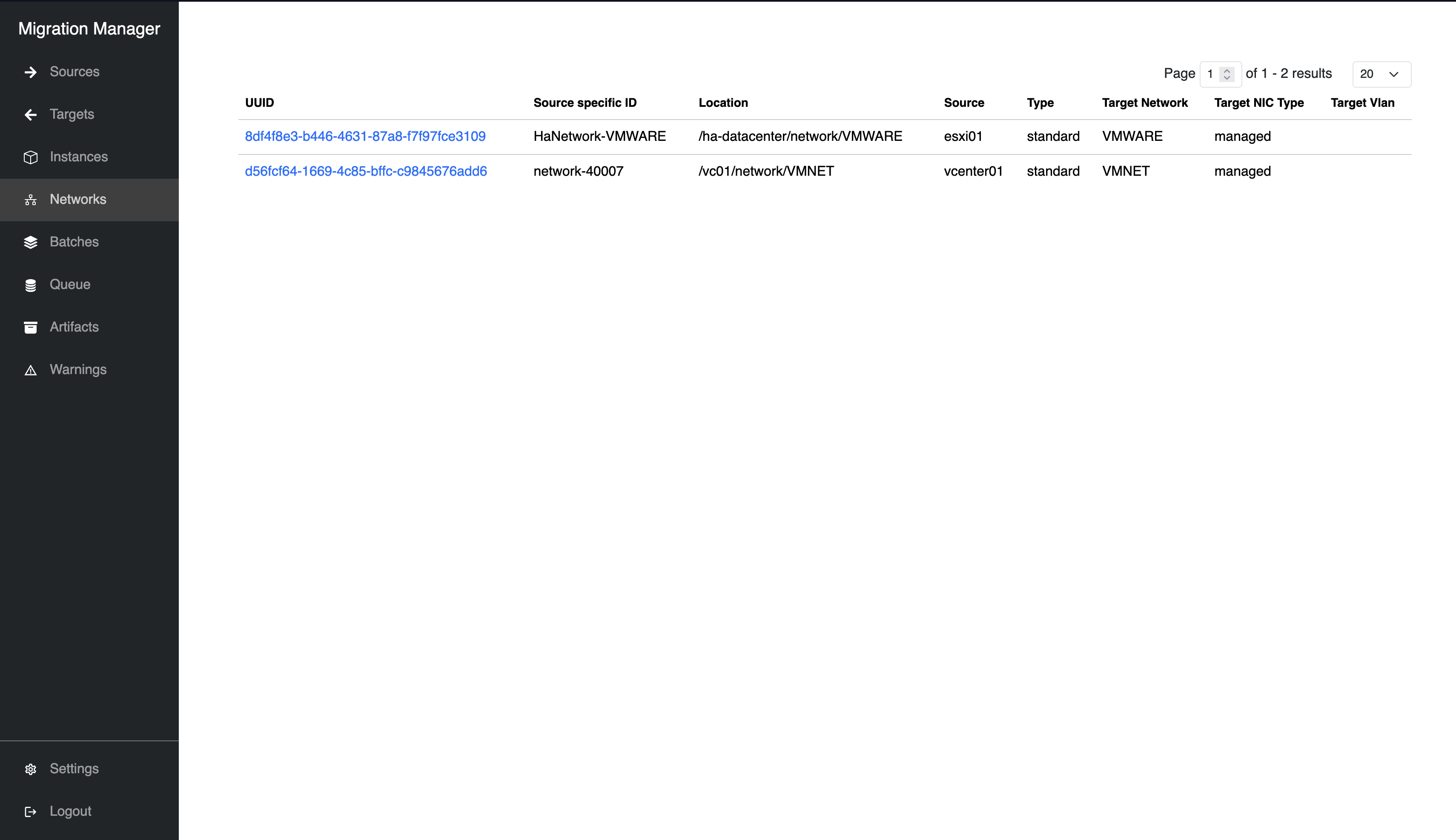Click the Sources arrow icon in sidebar

pos(31,72)
